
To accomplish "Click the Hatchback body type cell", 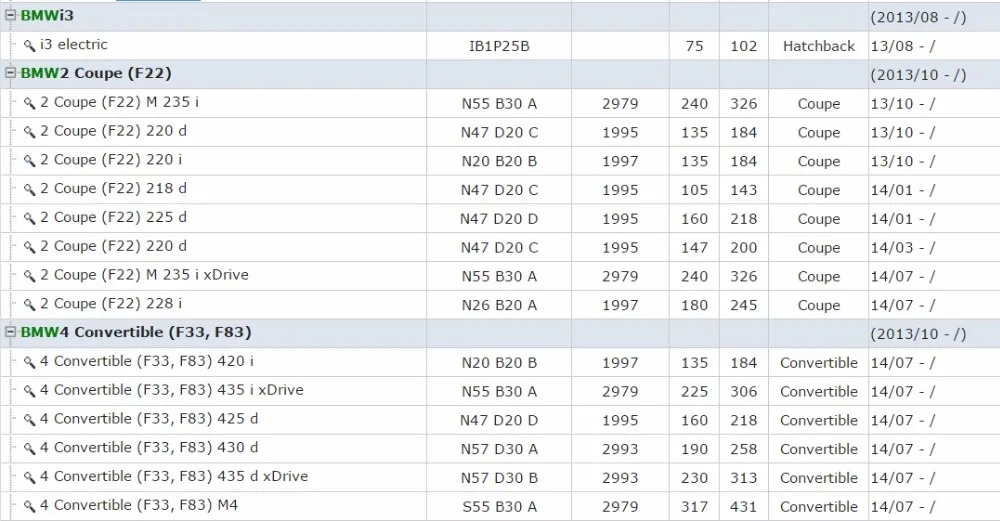I will coord(819,46).
